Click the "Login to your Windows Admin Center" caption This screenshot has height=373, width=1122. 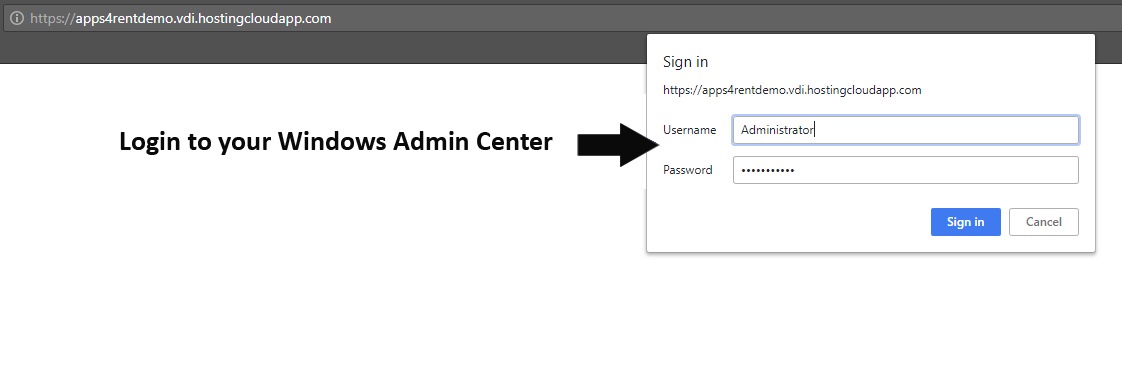[x=336, y=142]
